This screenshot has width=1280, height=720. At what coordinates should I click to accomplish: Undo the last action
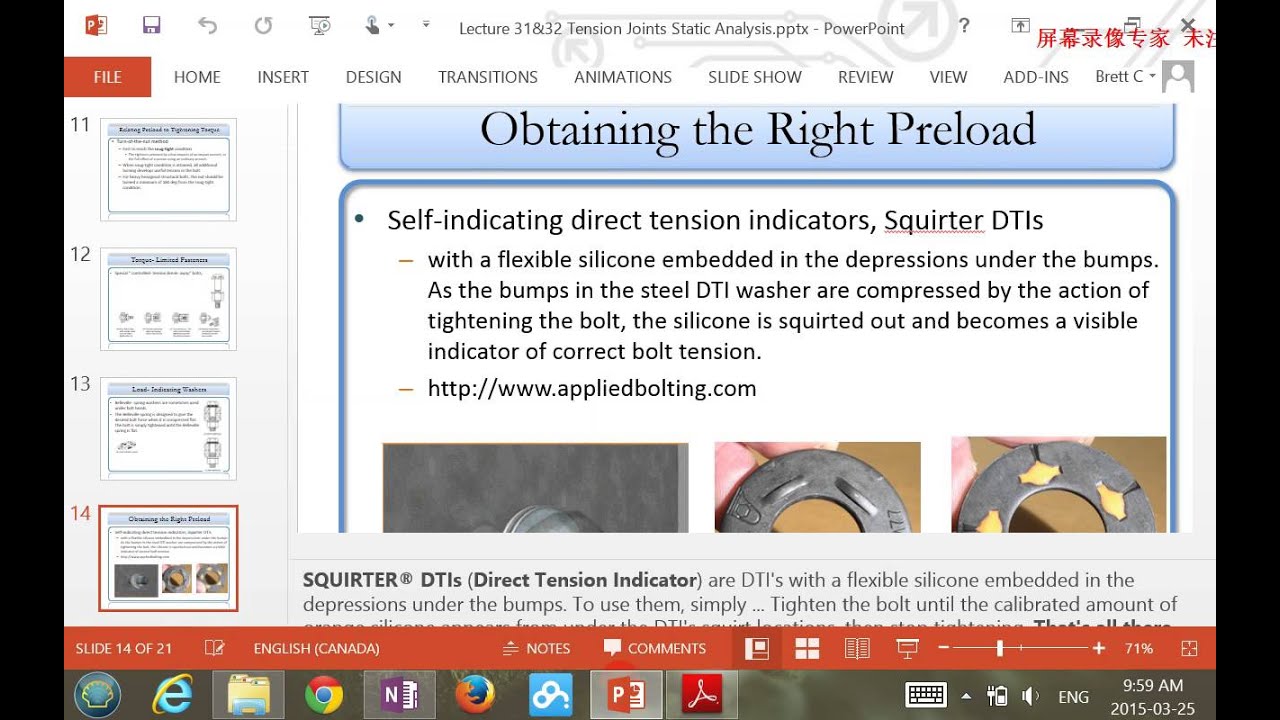point(207,25)
